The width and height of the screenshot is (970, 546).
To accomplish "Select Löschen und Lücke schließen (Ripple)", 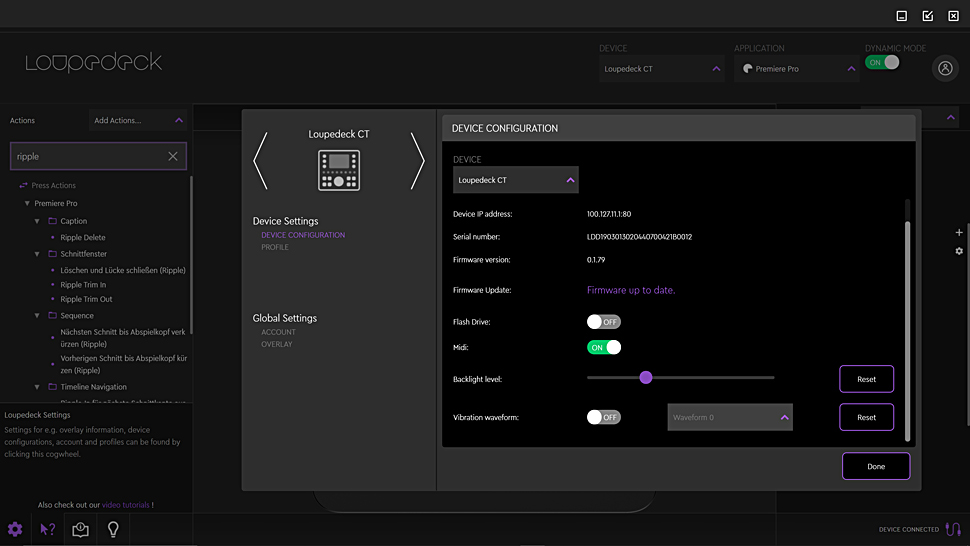I will click(123, 270).
